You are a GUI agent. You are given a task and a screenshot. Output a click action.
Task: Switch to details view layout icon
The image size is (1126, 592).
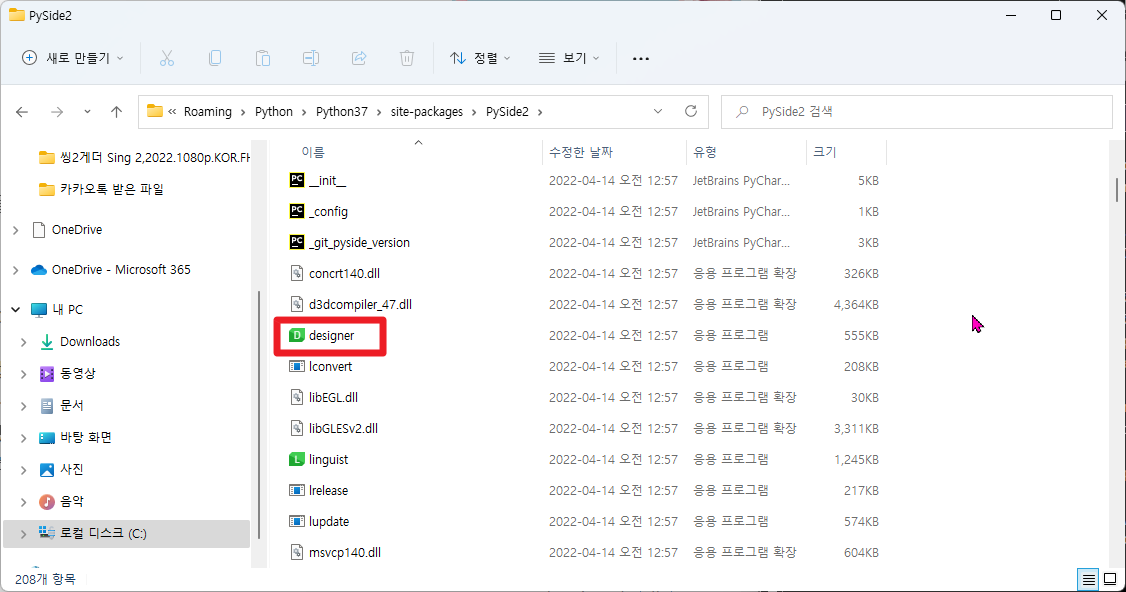1089,579
